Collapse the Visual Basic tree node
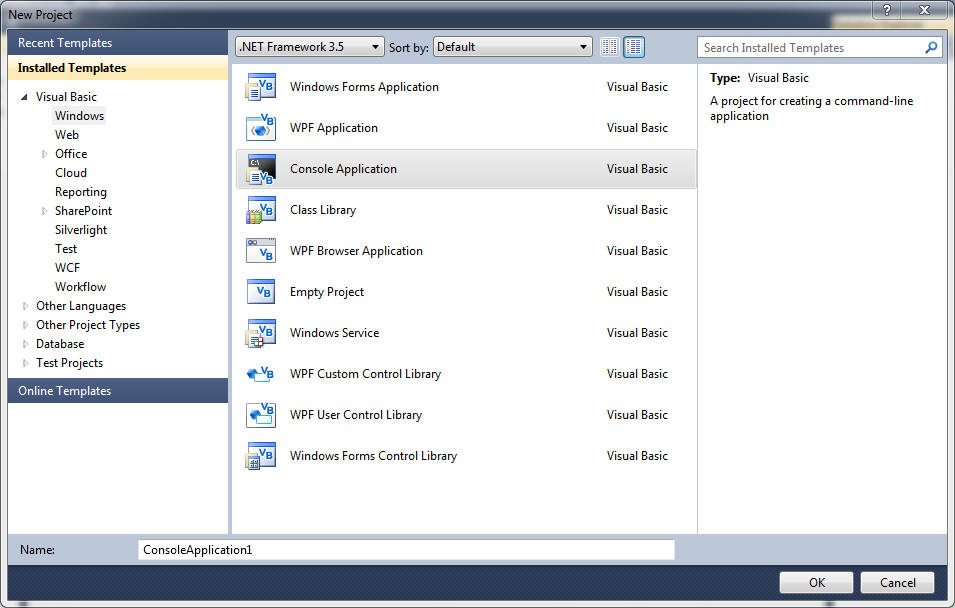The width and height of the screenshot is (955, 608). click(24, 97)
